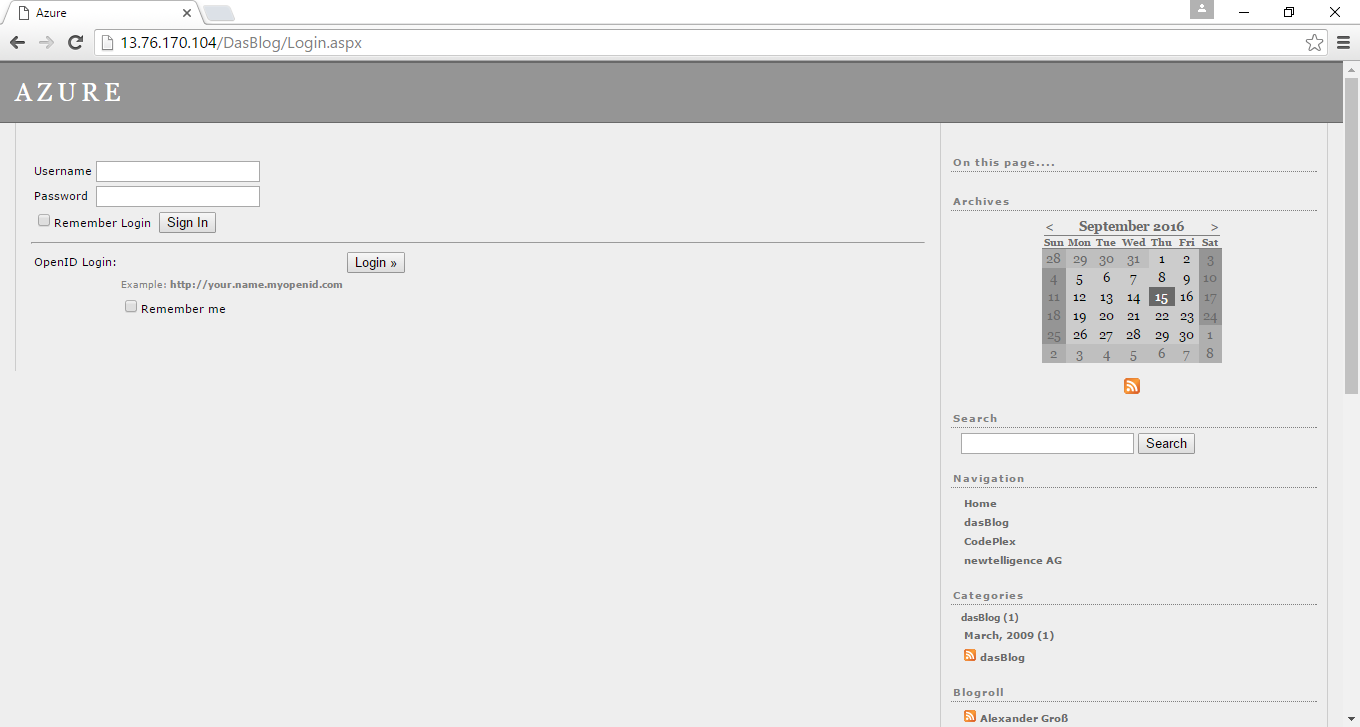Open the RSS icon next to dasBlog category
Image resolution: width=1360 pixels, height=727 pixels.
pyautogui.click(x=969, y=655)
